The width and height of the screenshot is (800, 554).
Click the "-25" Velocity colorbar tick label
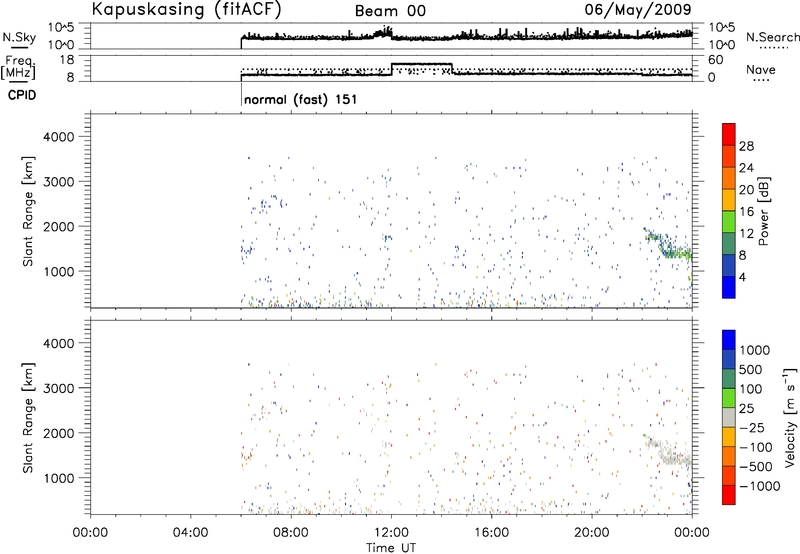coord(752,428)
